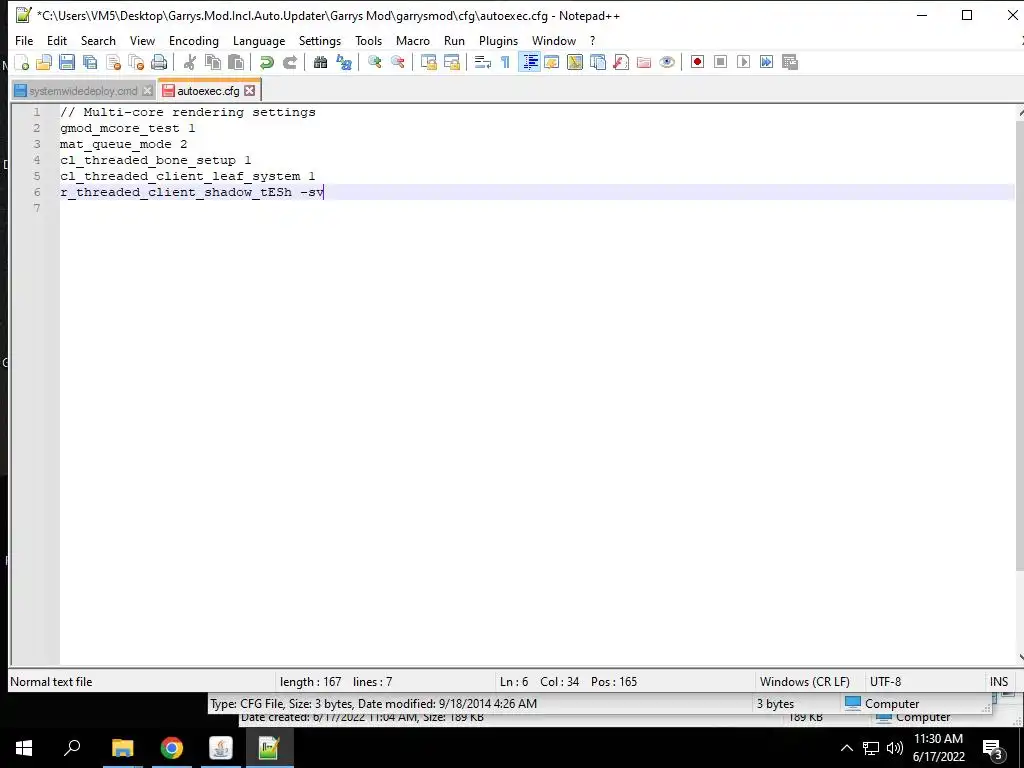Close the autoexec.cfg tab
The height and width of the screenshot is (768, 1024).
pyautogui.click(x=249, y=91)
